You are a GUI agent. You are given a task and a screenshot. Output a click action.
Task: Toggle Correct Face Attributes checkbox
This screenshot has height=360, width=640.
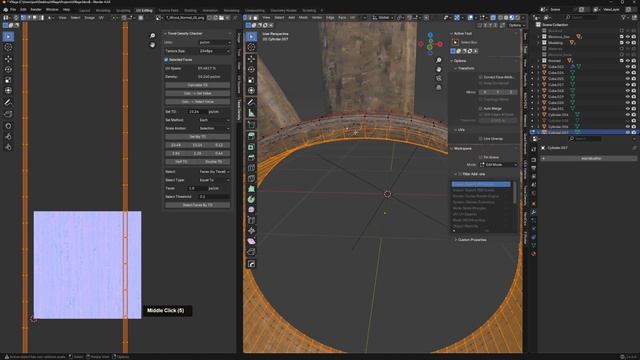[x=481, y=77]
